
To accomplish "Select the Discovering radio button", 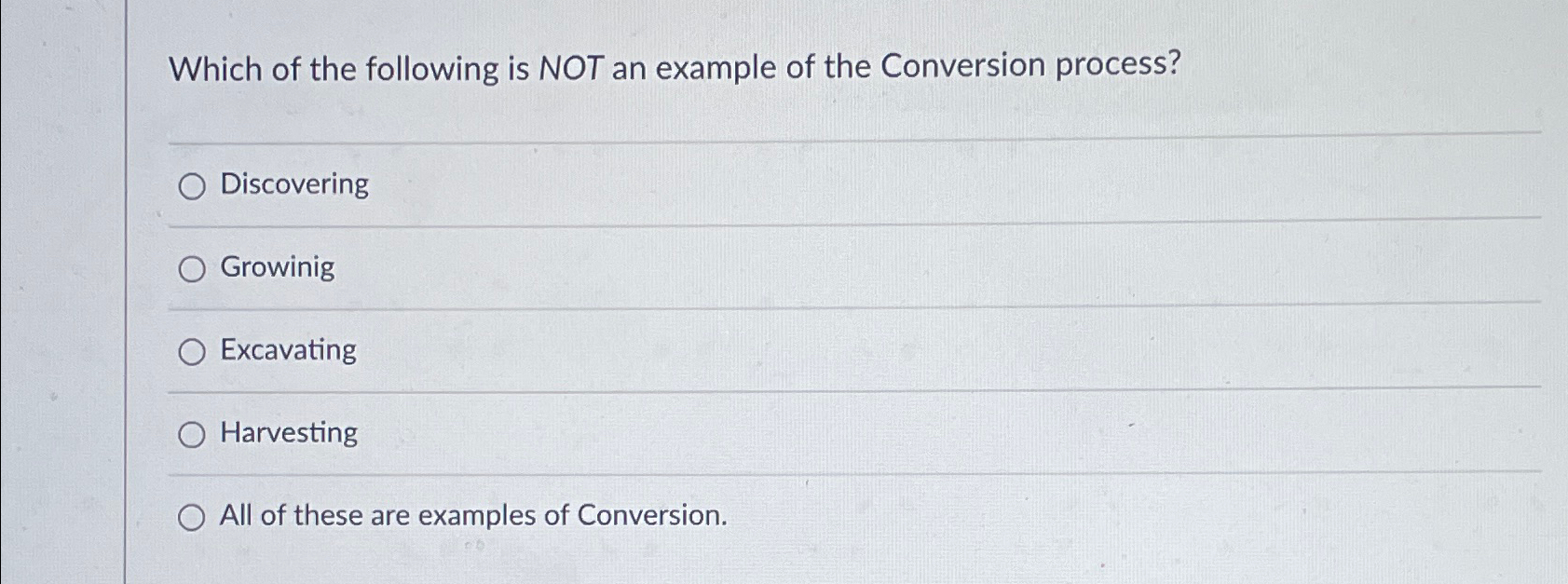I will coord(192,187).
